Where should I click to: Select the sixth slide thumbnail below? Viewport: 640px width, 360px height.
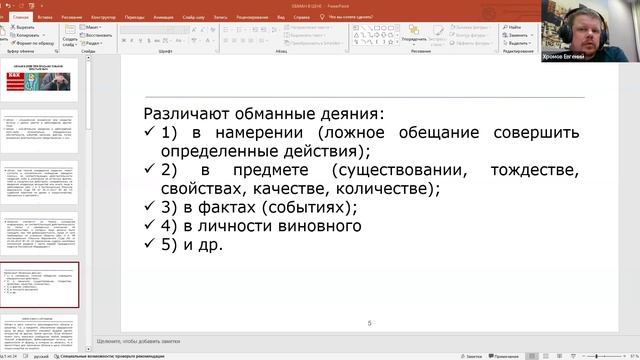tap(39, 333)
